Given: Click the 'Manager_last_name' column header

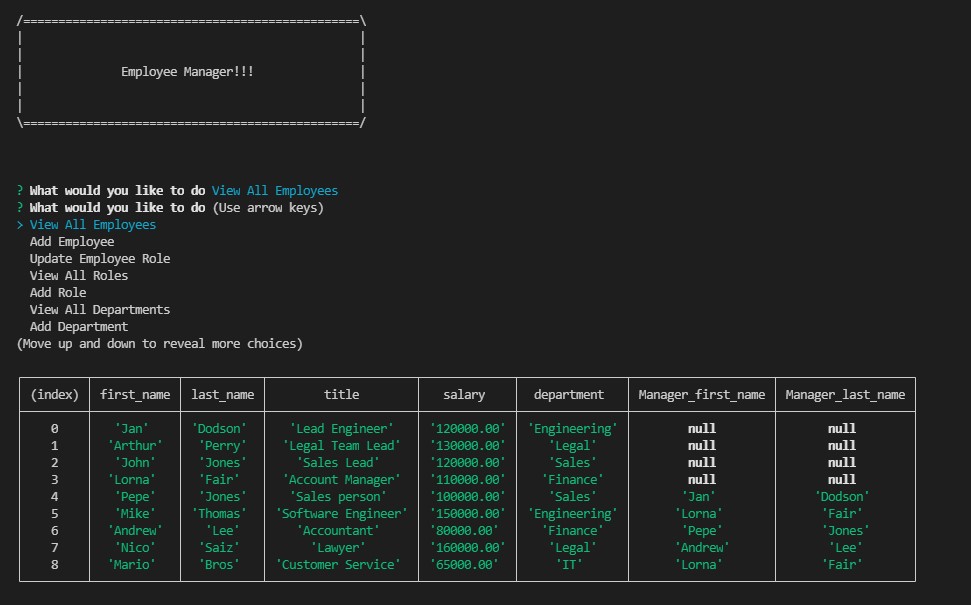Looking at the screenshot, I should click(x=845, y=394).
